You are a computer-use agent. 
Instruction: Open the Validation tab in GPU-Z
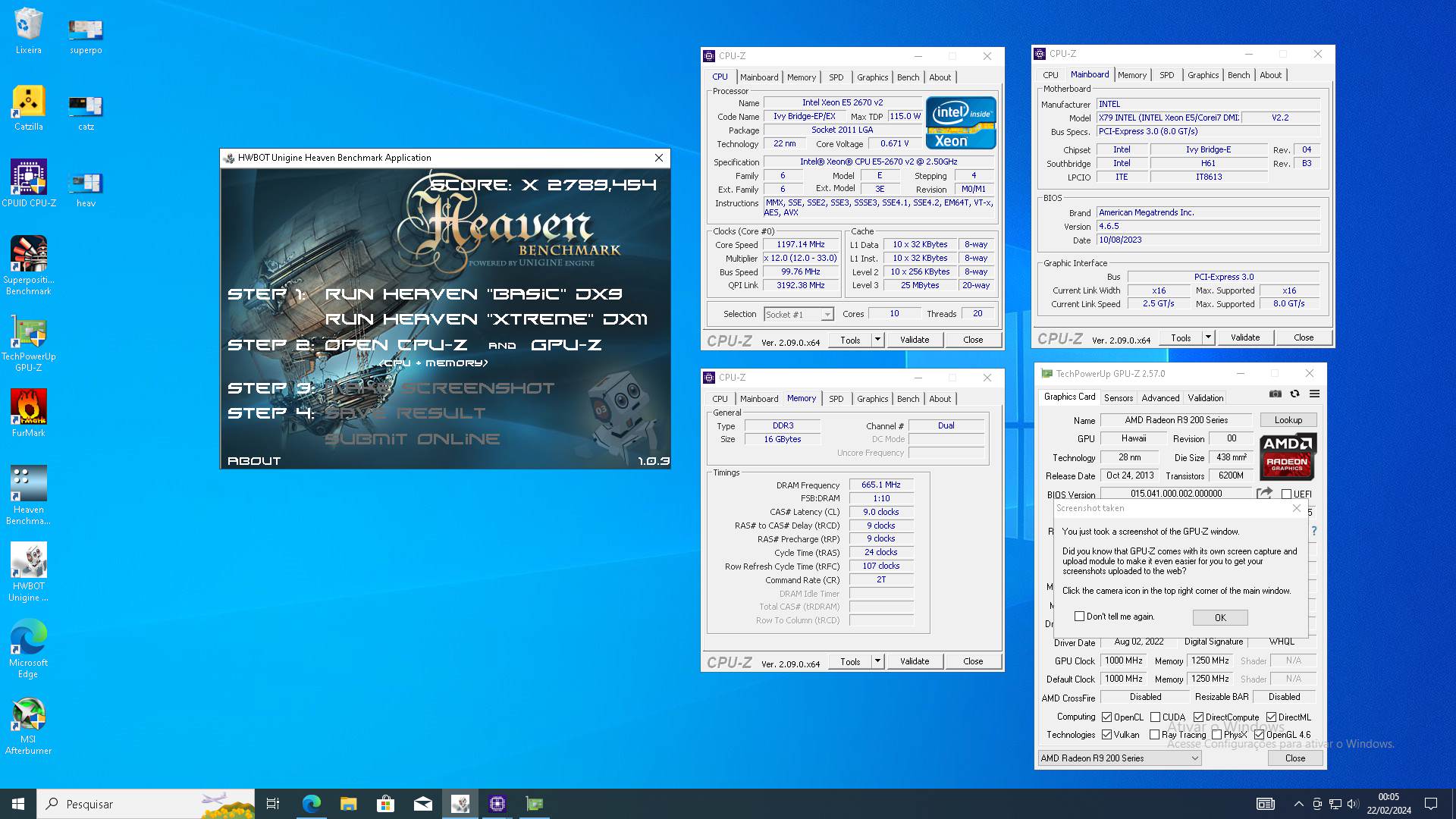click(1206, 397)
